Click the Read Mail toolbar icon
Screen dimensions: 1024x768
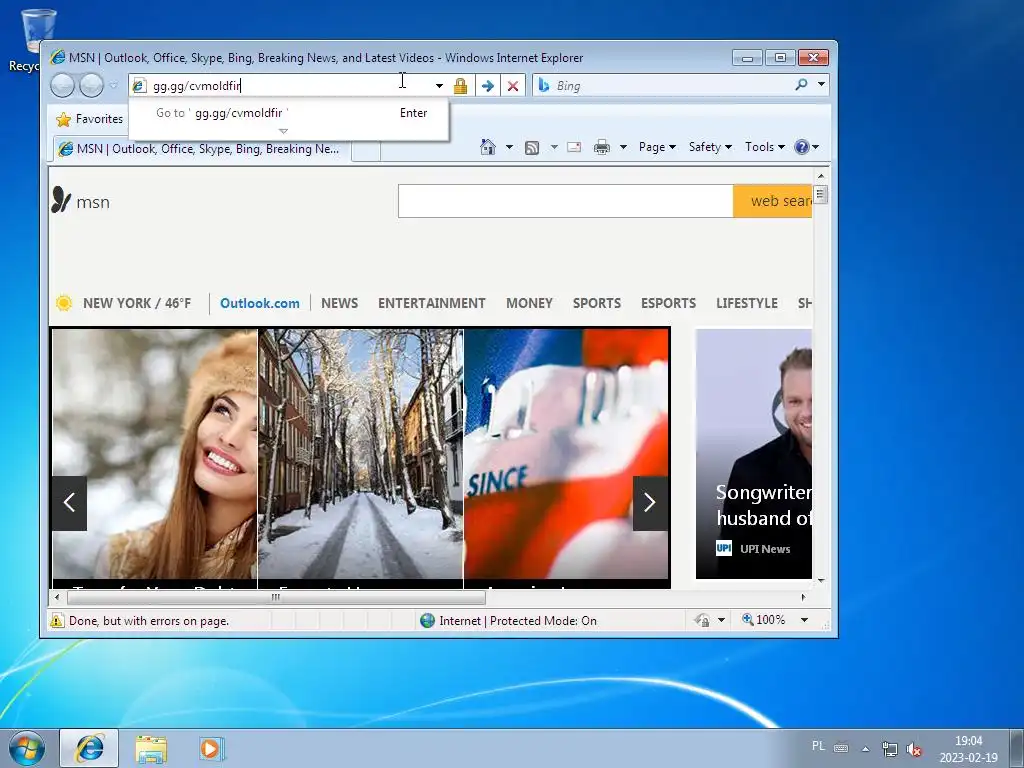[x=574, y=147]
